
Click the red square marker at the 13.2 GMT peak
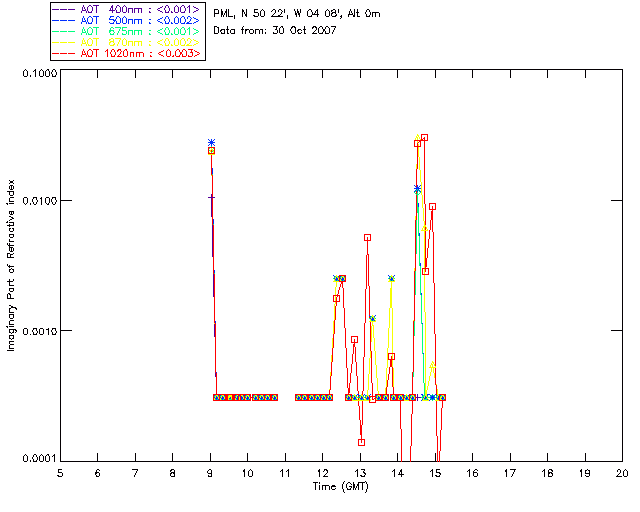367,238
